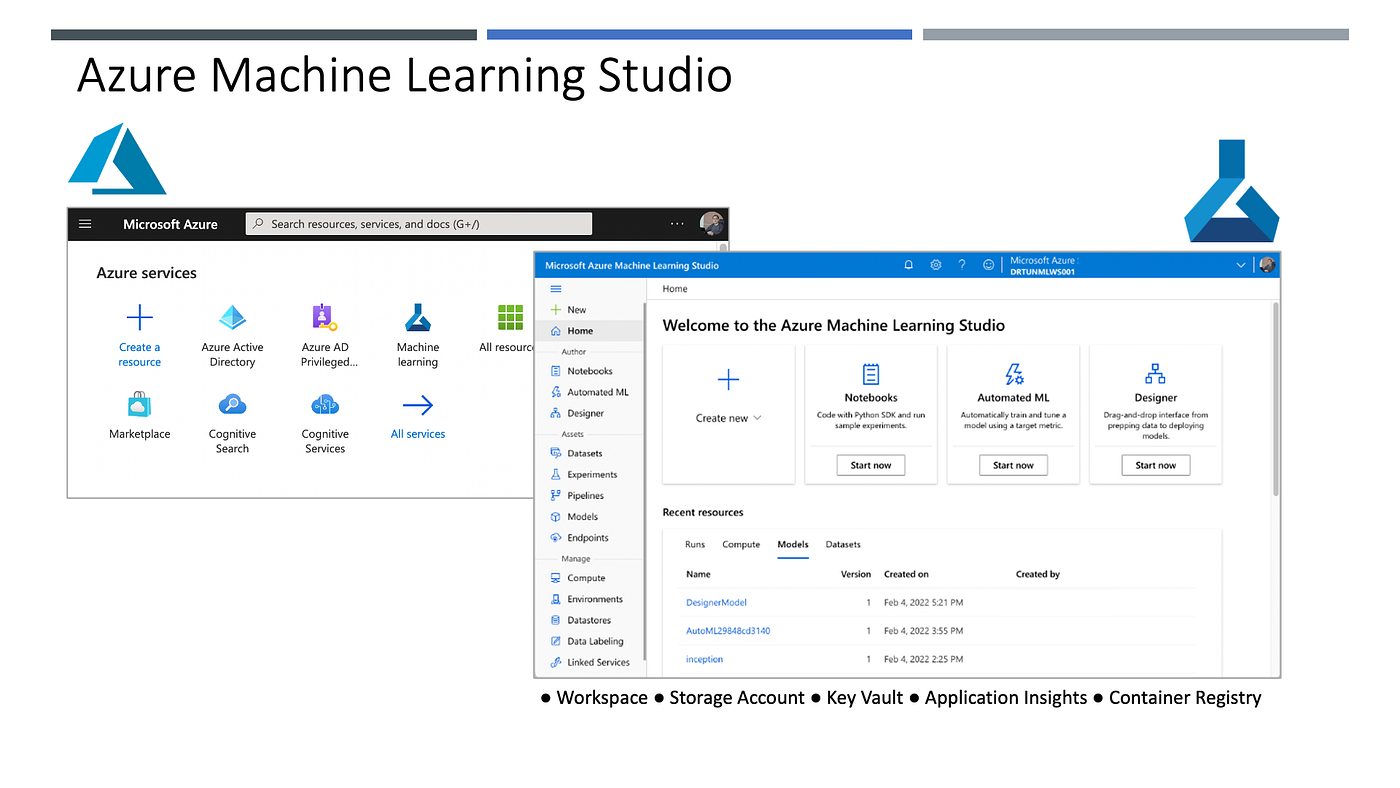
Task: Click the Create new plus icon
Action: click(x=729, y=379)
